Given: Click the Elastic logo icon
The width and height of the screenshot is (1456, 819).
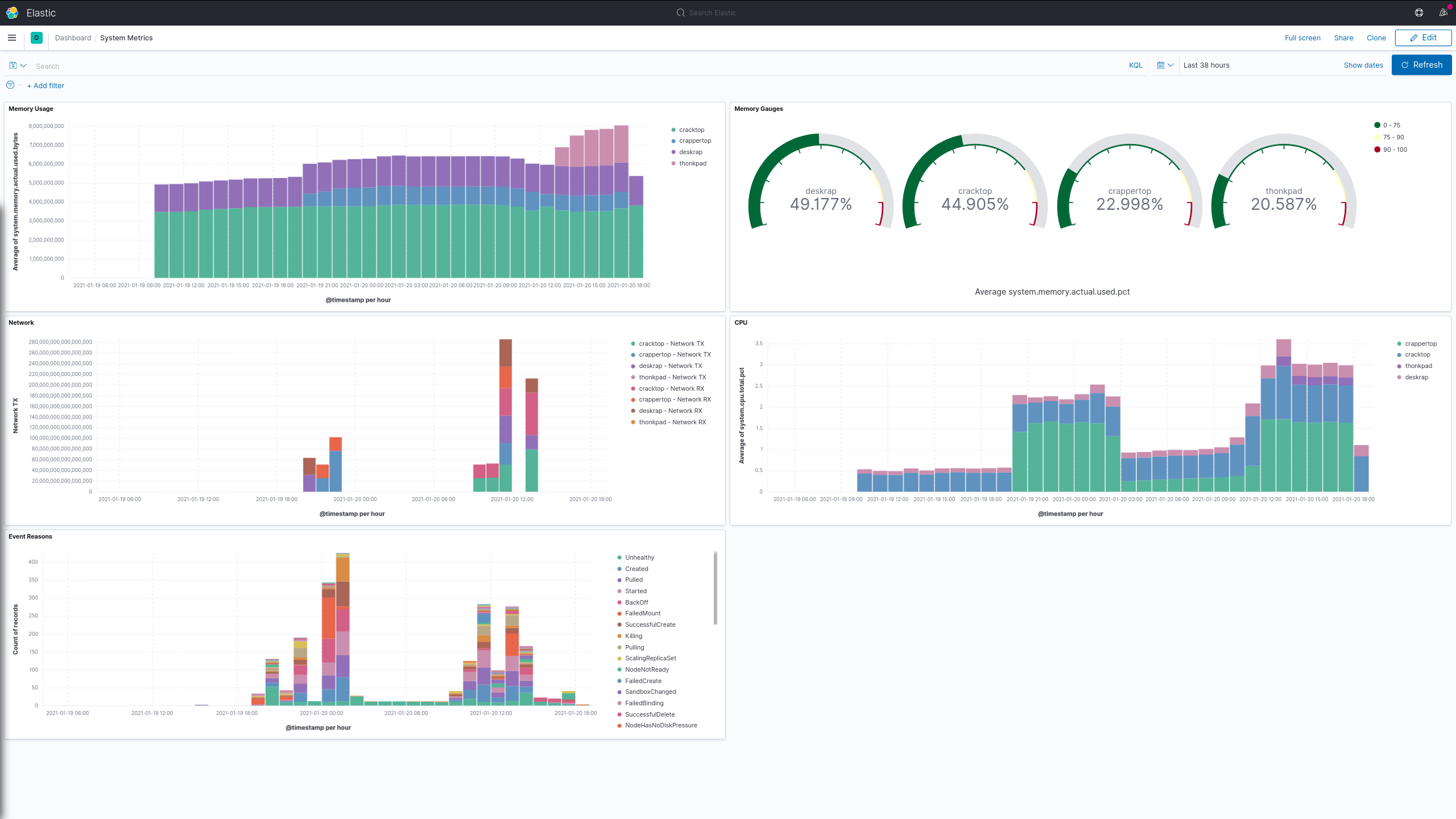Looking at the screenshot, I should [12, 13].
